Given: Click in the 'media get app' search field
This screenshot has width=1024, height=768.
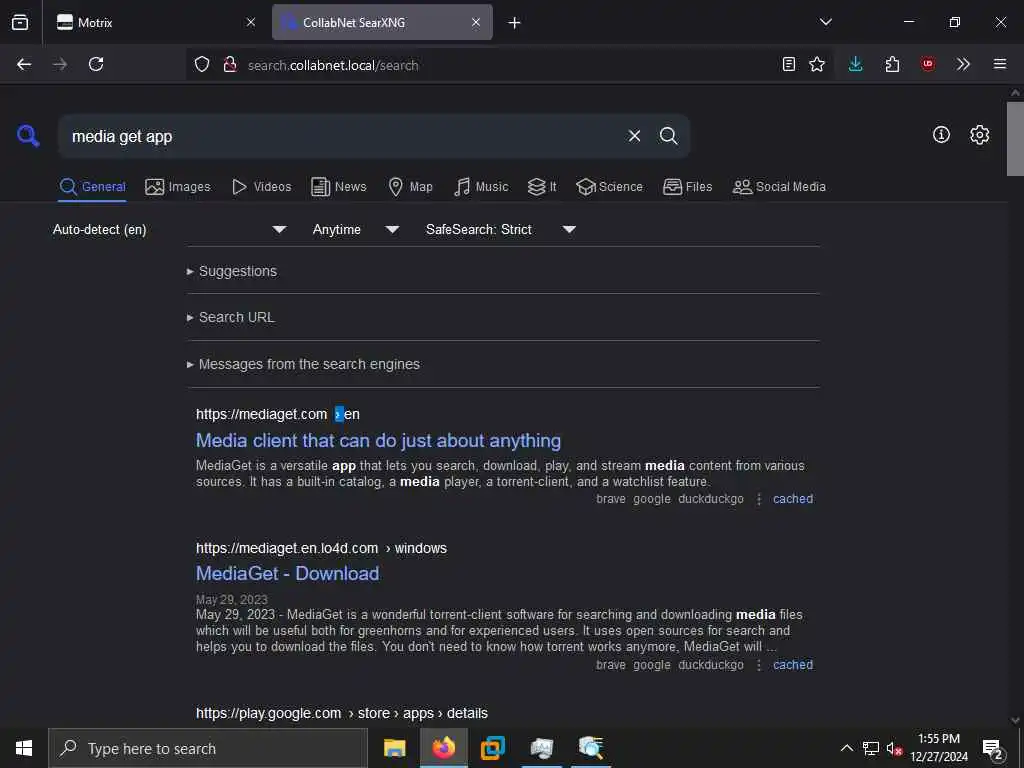Looking at the screenshot, I should (340, 136).
